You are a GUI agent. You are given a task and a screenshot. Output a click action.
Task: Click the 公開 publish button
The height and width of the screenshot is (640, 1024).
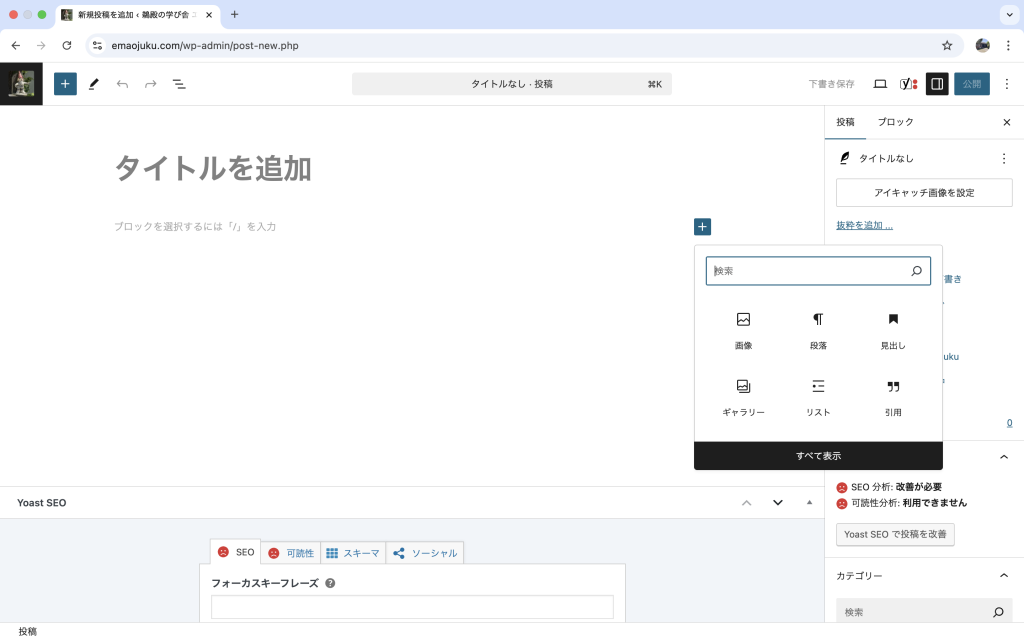972,84
